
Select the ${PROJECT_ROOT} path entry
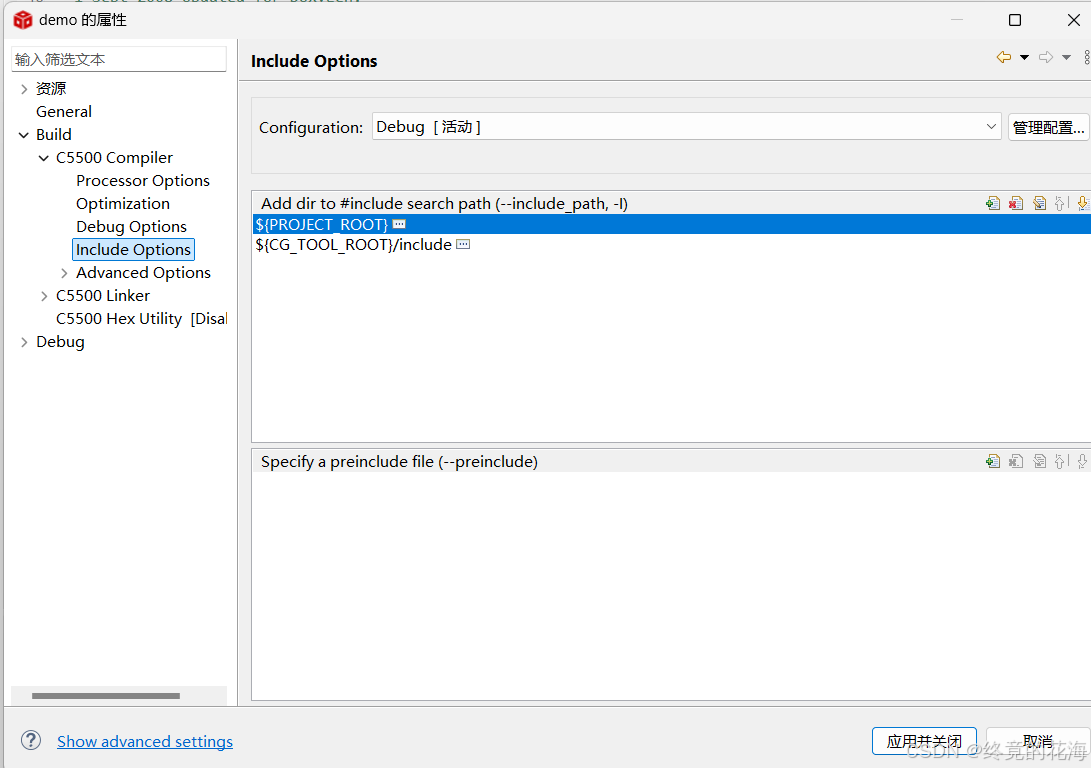[x=671, y=224]
